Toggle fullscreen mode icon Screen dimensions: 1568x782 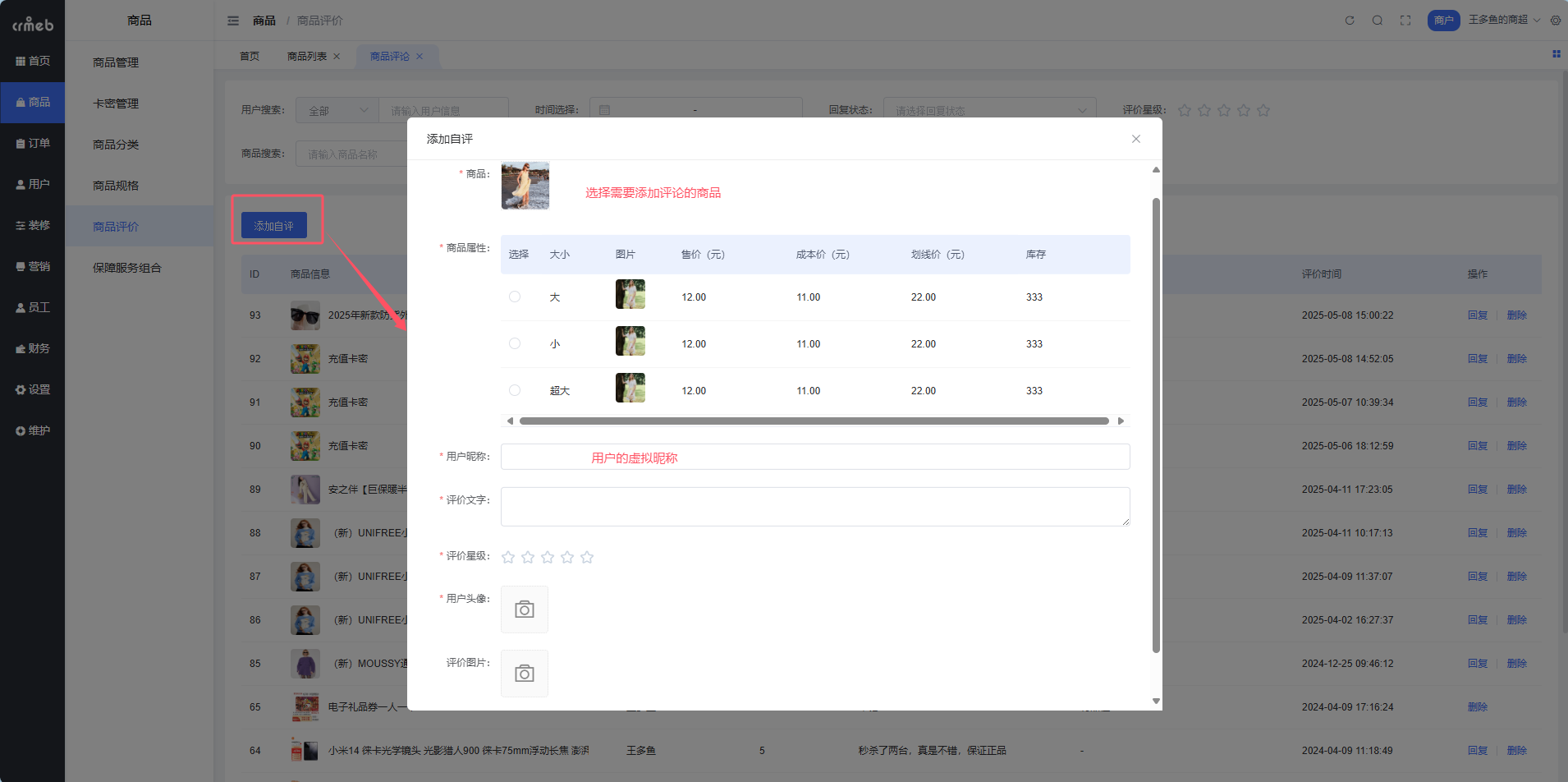pyautogui.click(x=1405, y=21)
